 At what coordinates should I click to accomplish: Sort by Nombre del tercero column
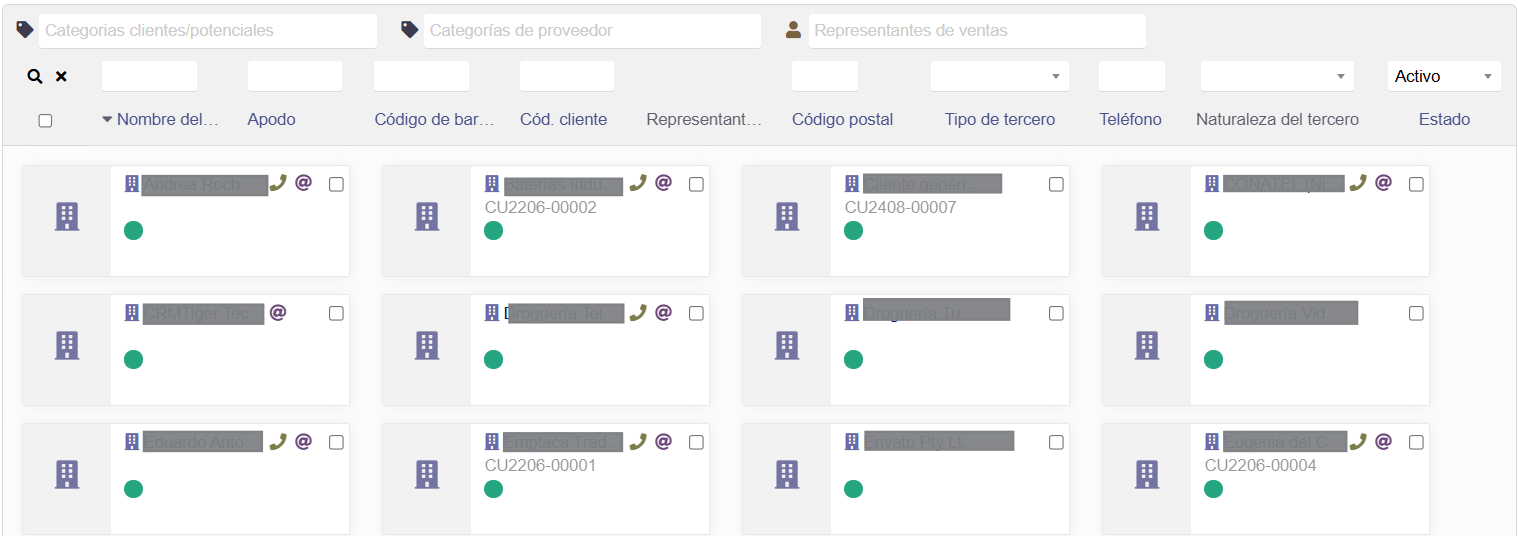click(167, 119)
